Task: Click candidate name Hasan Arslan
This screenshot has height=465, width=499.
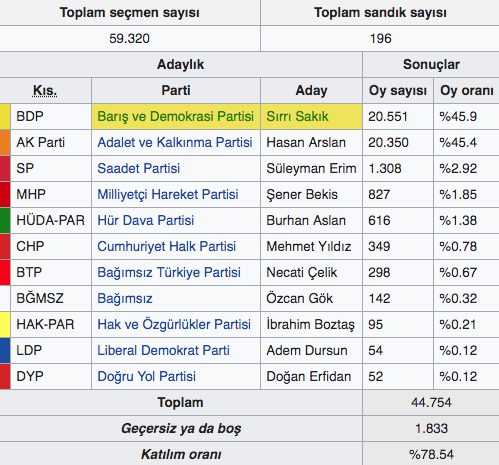Action: tap(306, 143)
